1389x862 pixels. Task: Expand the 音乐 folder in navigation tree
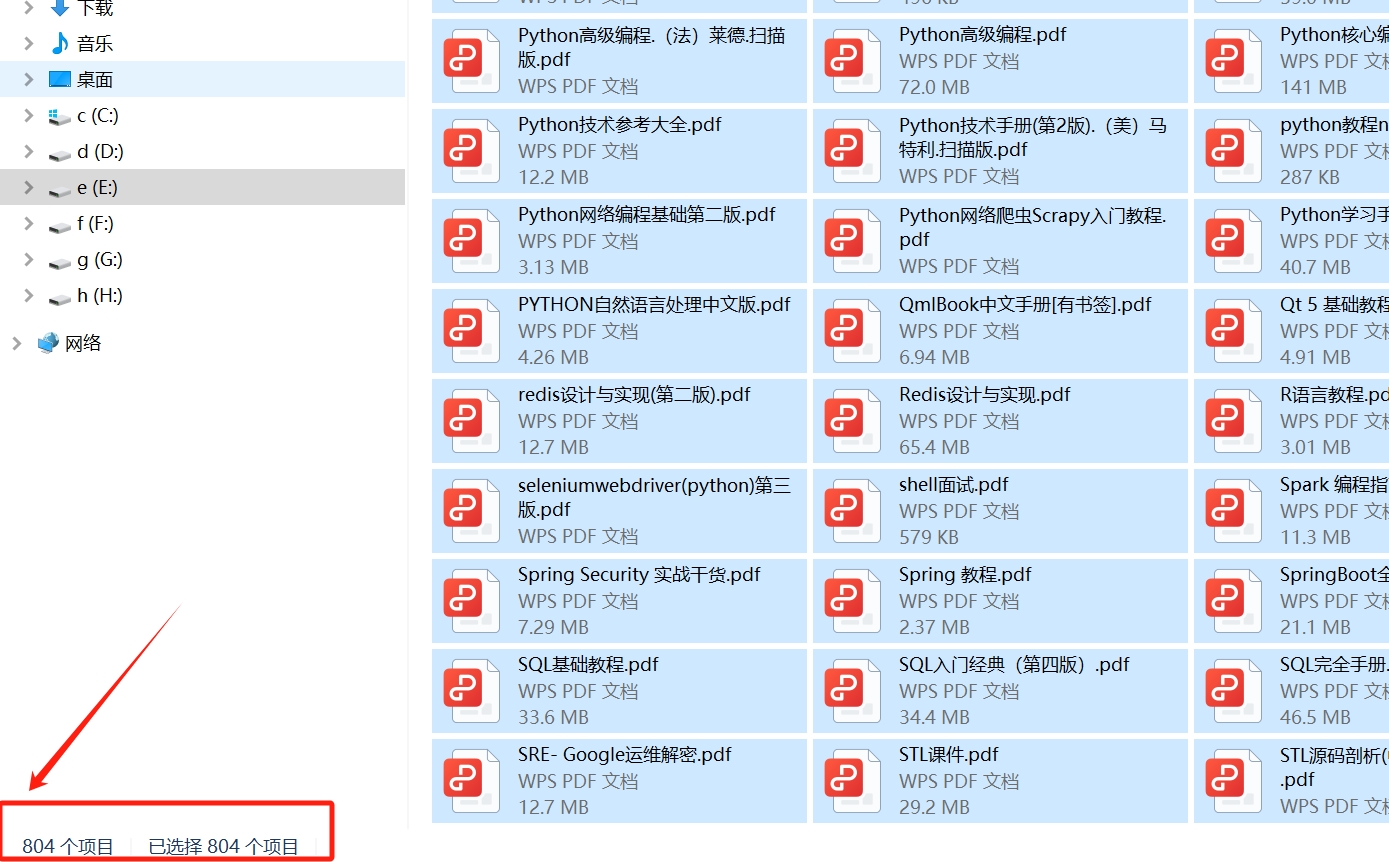29,43
